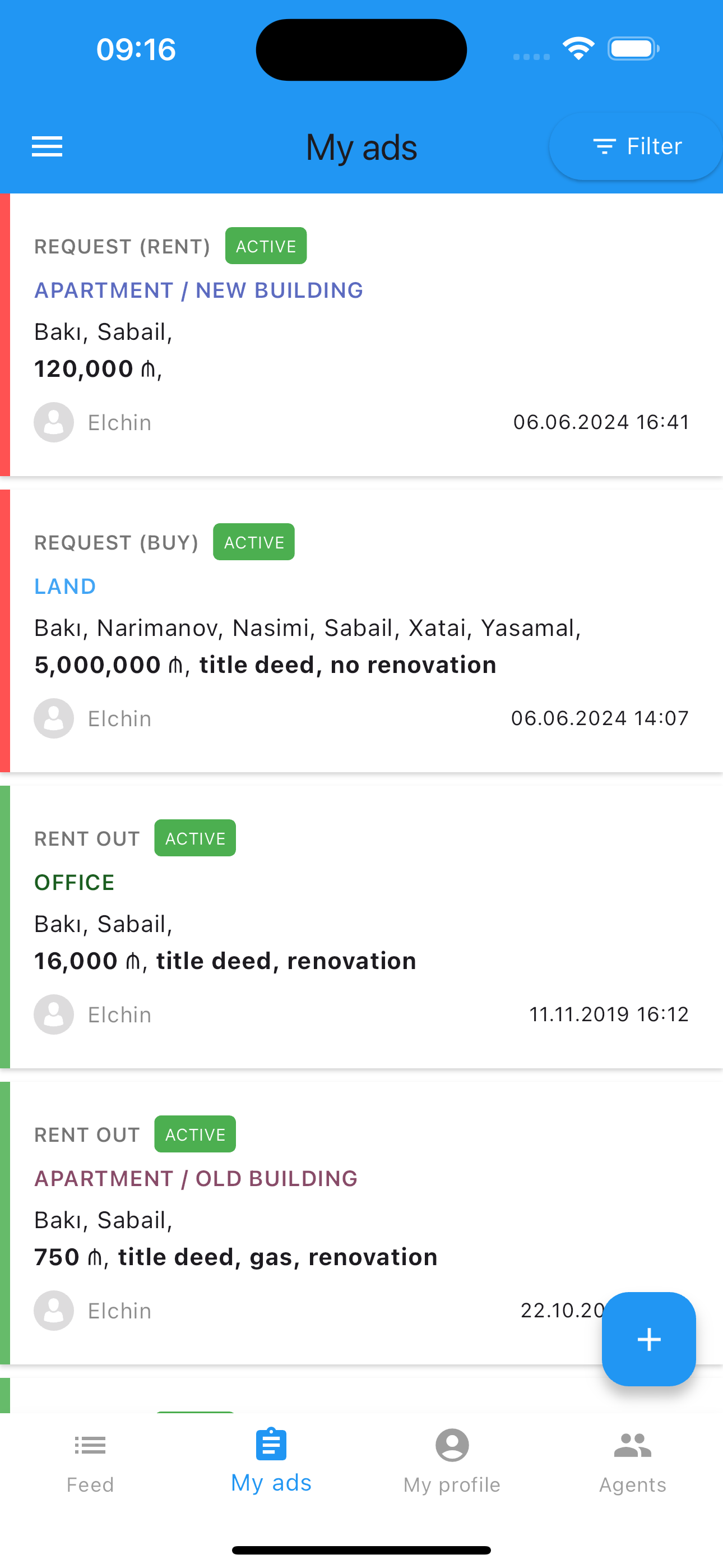
Task: Tap Elchin's avatar on the rent request ad
Action: (x=54, y=422)
